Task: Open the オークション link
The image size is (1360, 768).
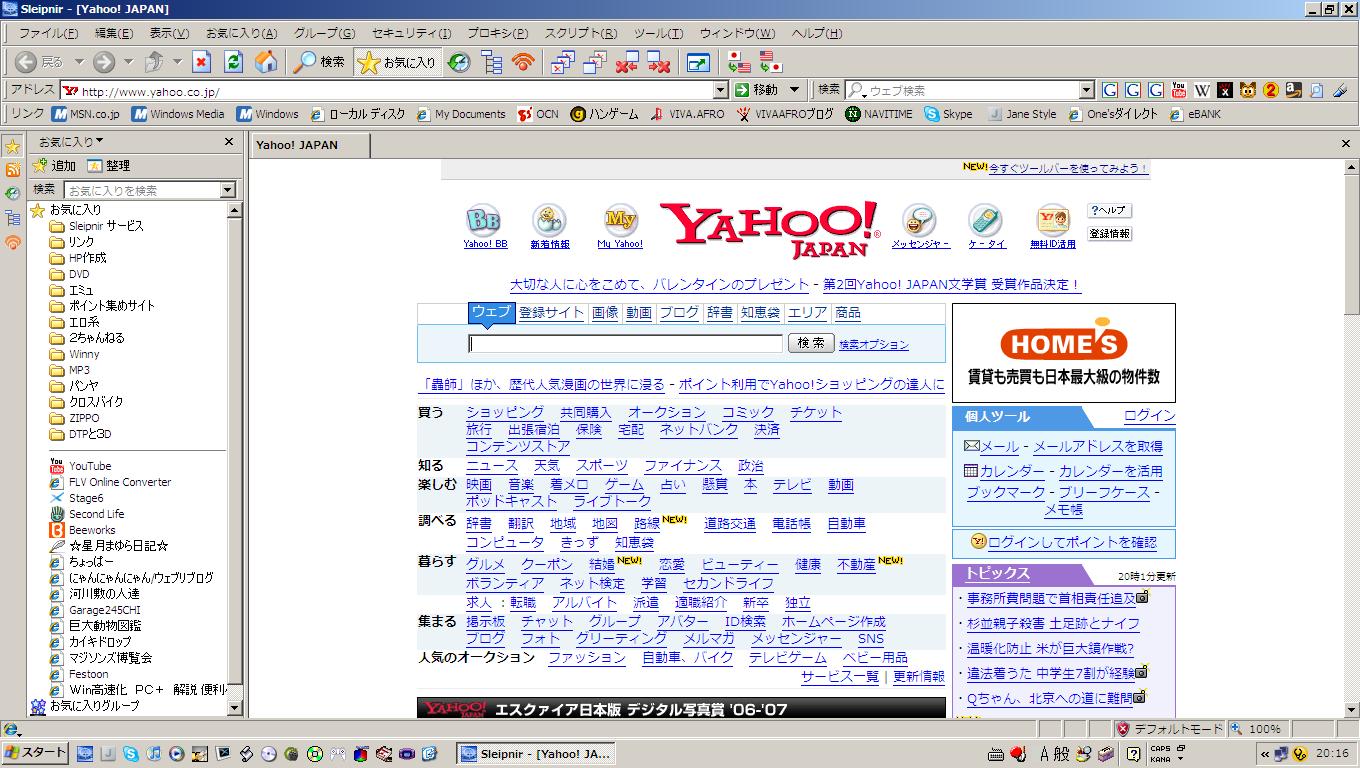Action: pos(667,412)
